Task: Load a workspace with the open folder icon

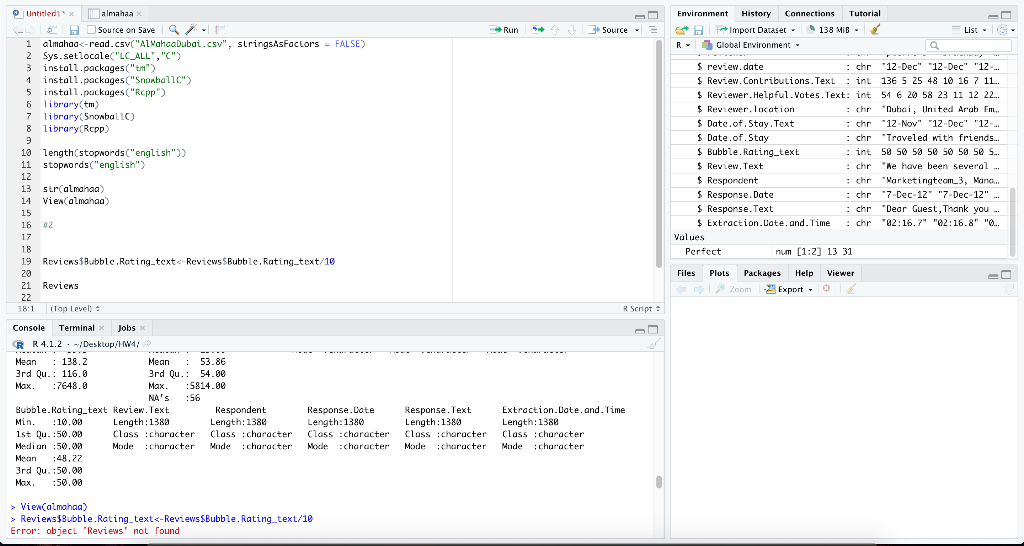Action: [682, 30]
